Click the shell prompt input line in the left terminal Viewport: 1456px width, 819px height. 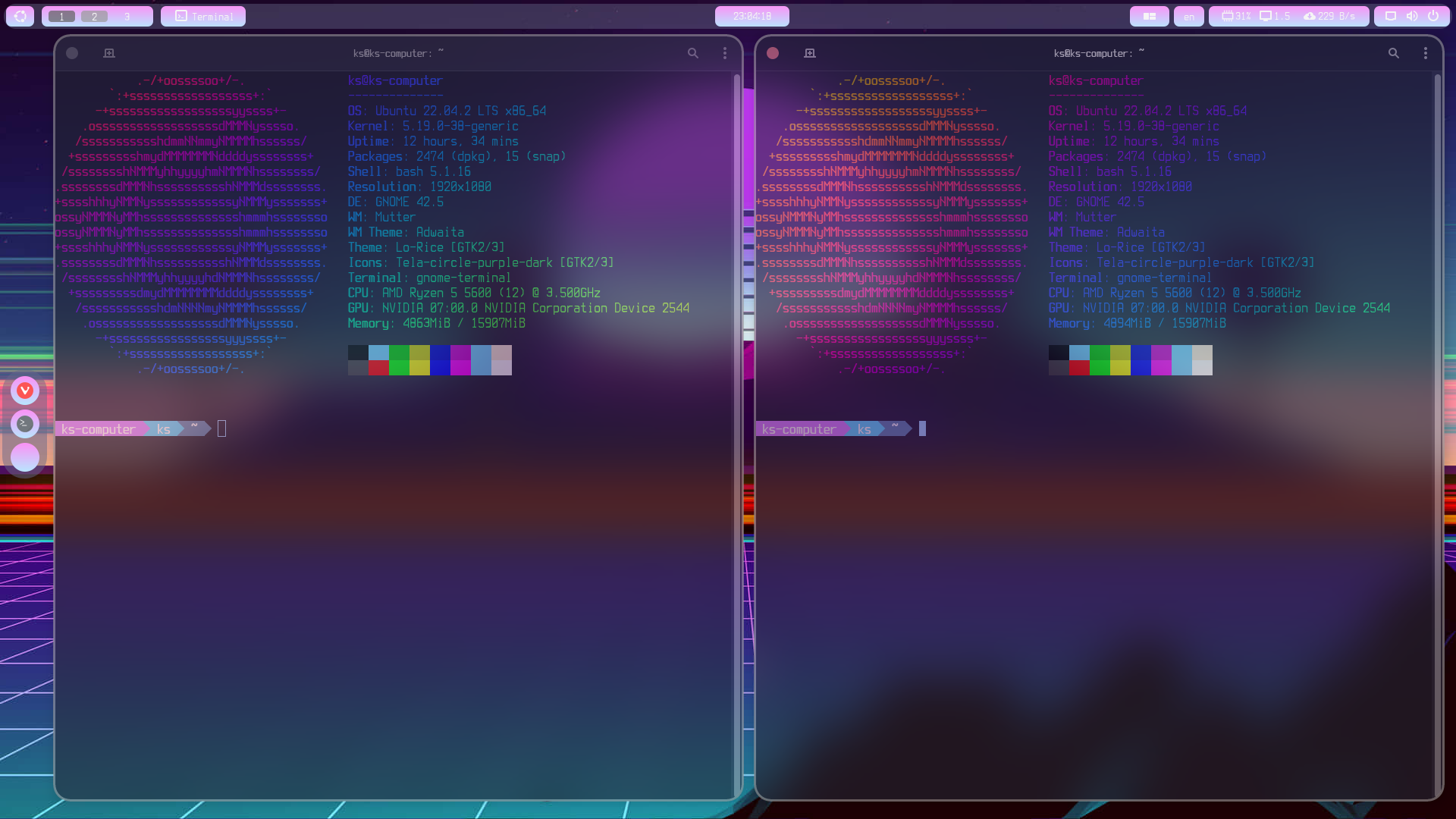click(x=222, y=428)
